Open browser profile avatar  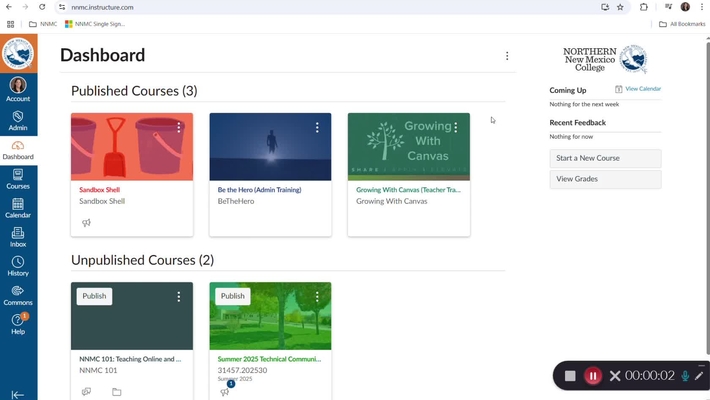(x=685, y=7)
